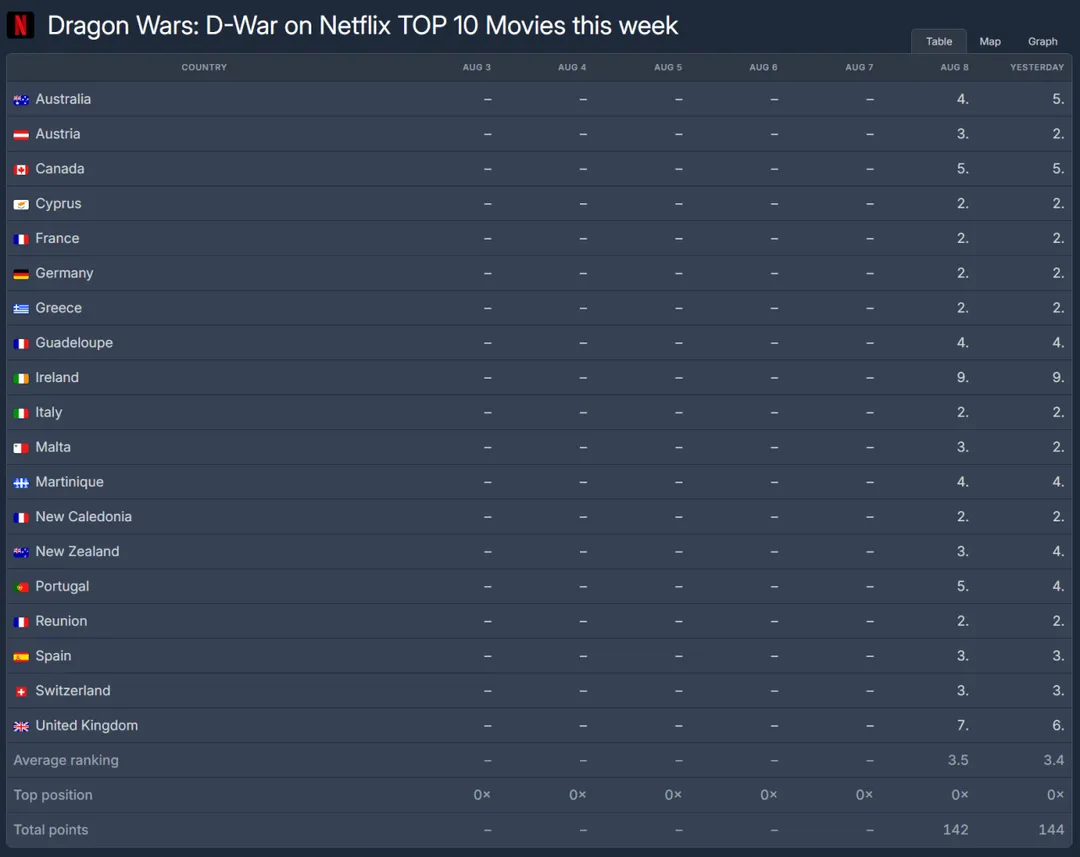Screen dimensions: 1080x857
Task: Open the Martinique country link
Action: point(70,482)
